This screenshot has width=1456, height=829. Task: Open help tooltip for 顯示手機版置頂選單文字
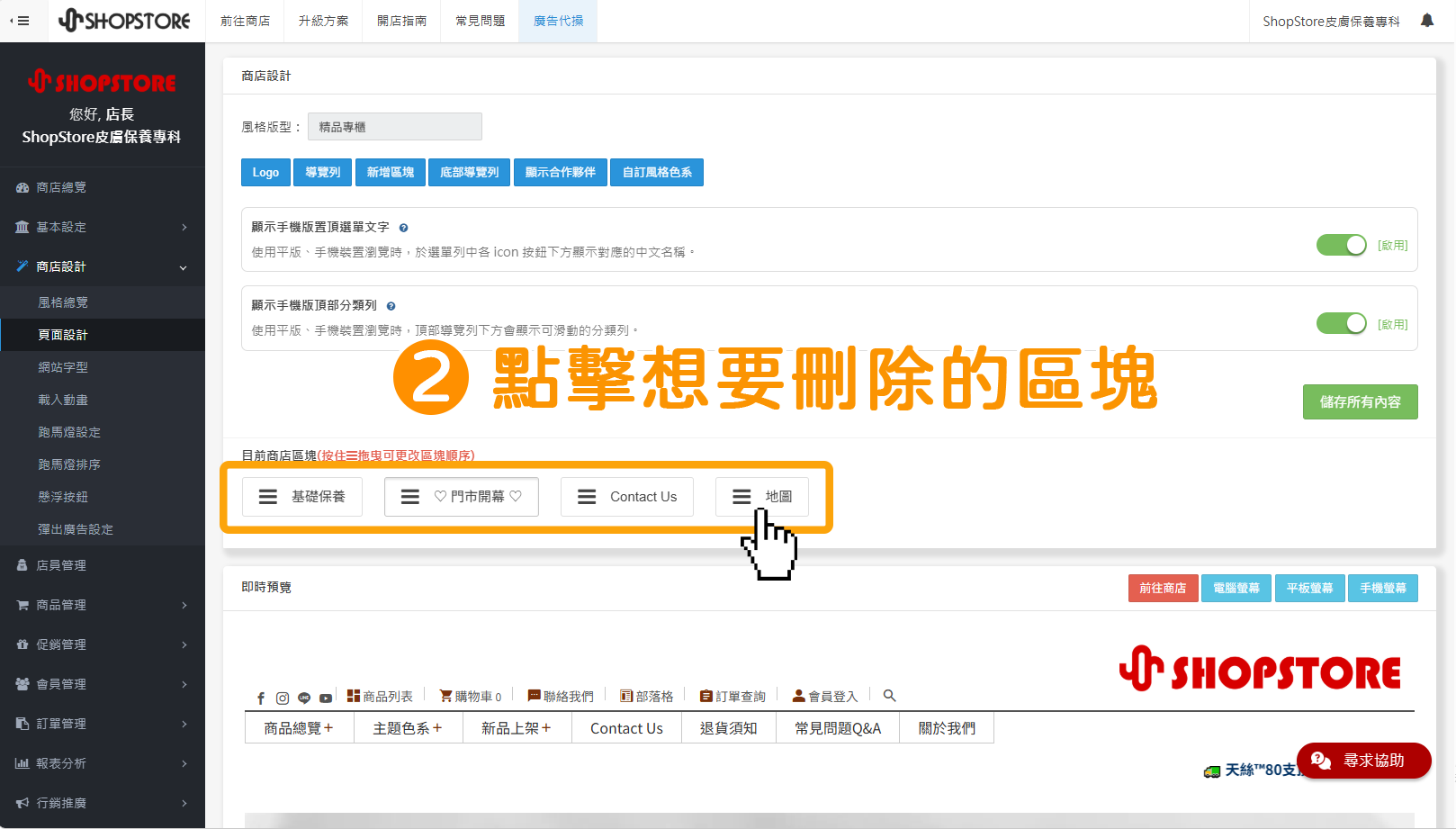(403, 228)
